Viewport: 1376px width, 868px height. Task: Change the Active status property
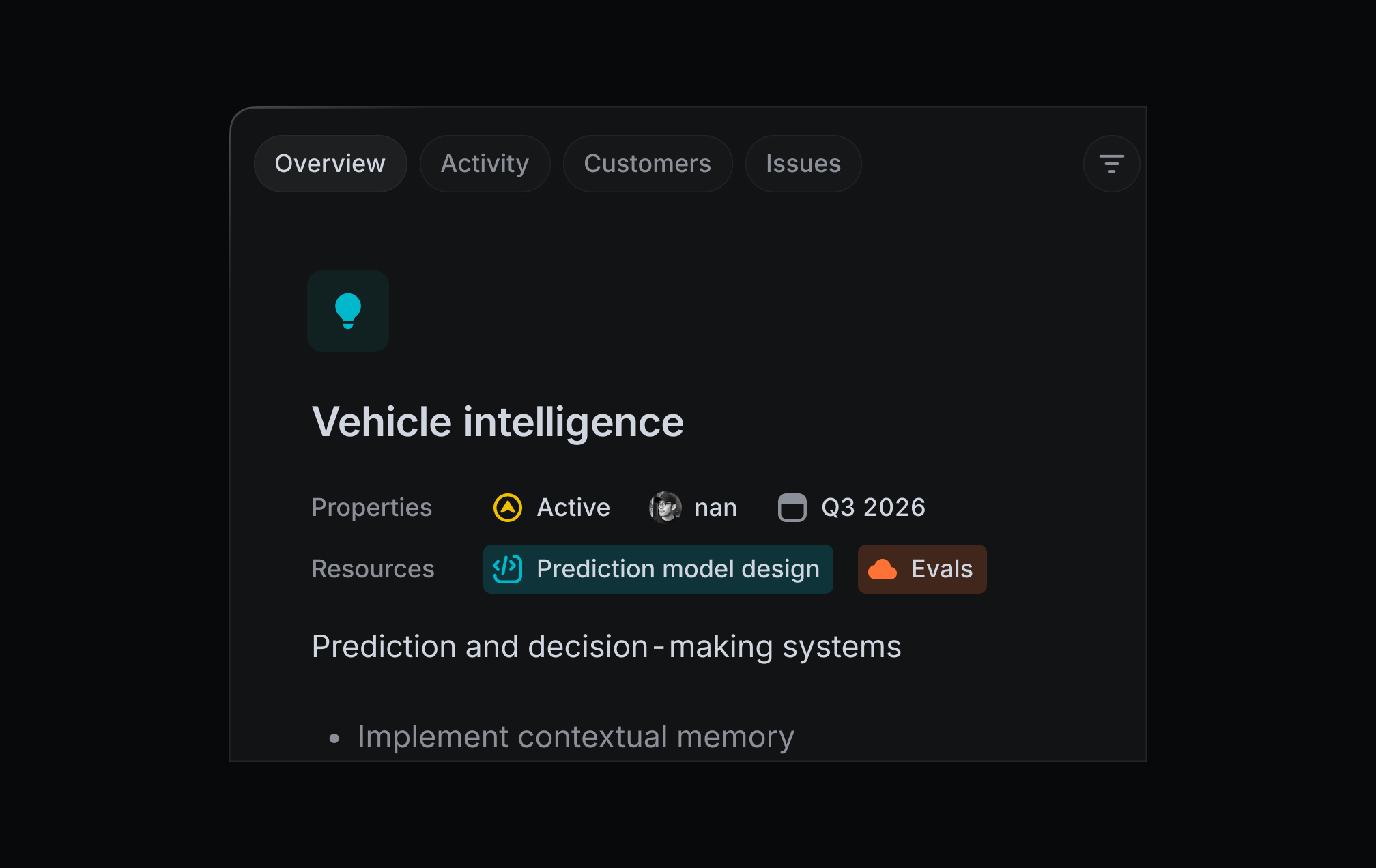pos(551,508)
